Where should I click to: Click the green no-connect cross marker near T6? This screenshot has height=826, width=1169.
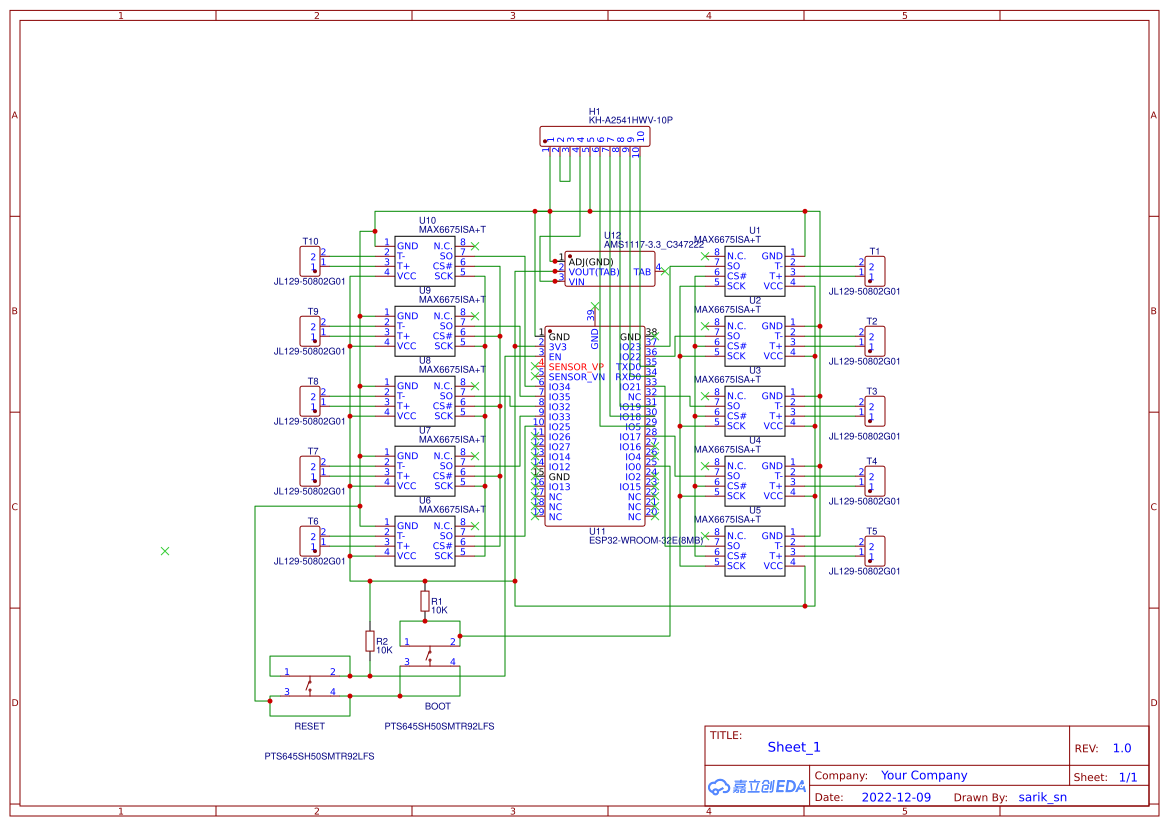coord(165,550)
